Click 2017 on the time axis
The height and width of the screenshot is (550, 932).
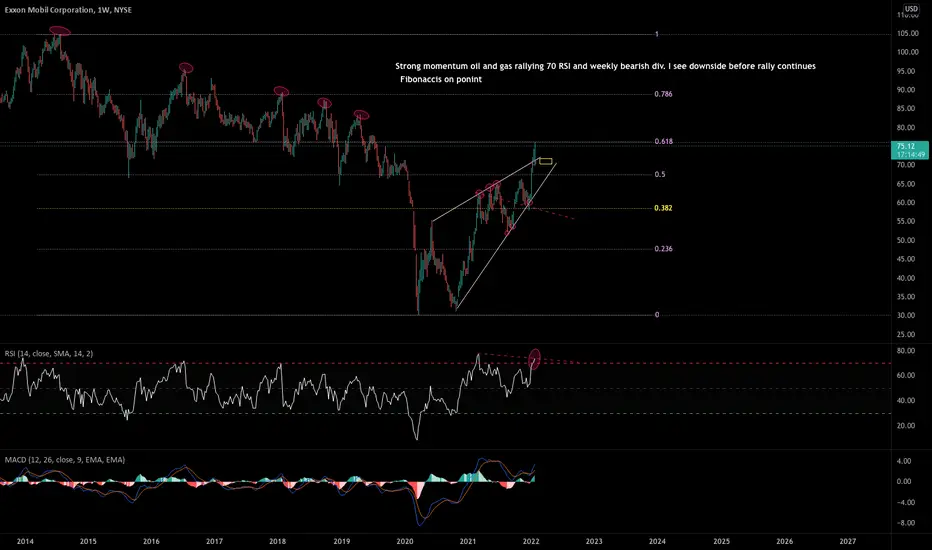(x=215, y=541)
